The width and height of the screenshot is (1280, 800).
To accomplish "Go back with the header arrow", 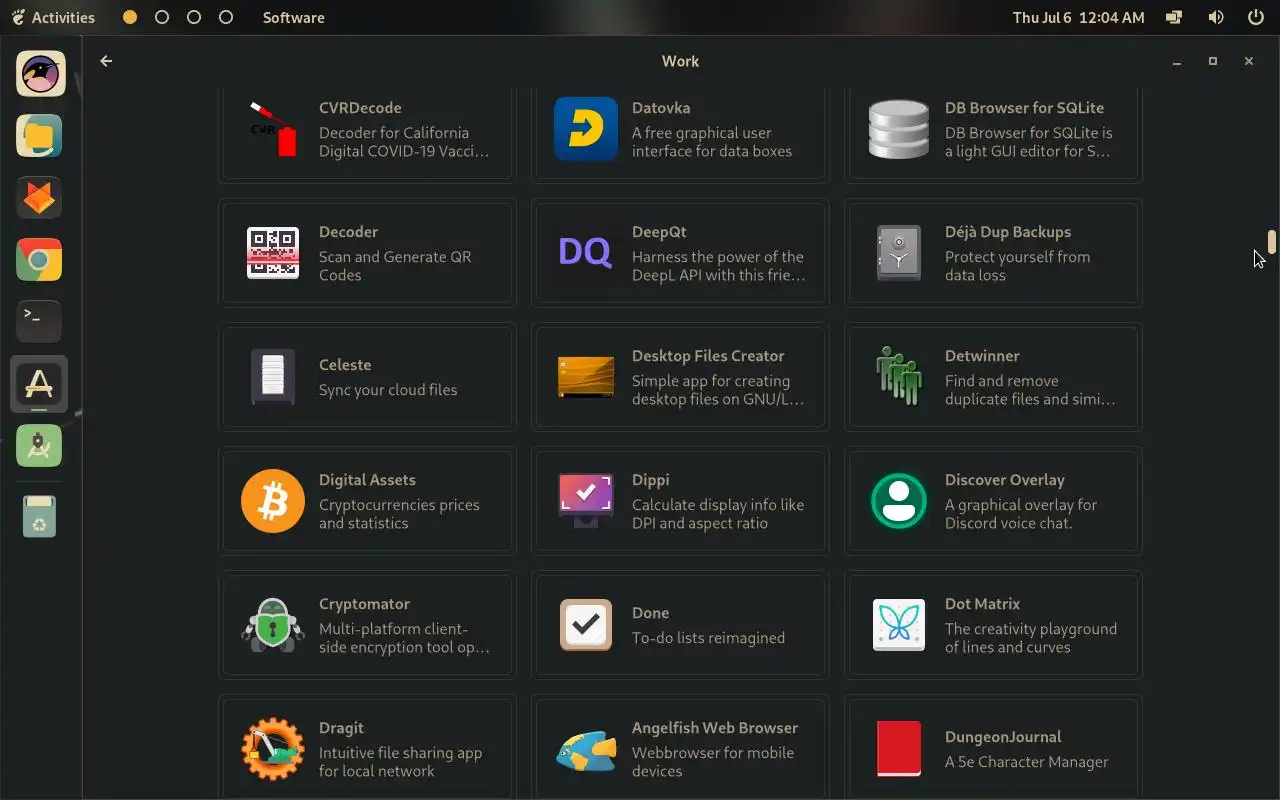I will pos(106,61).
